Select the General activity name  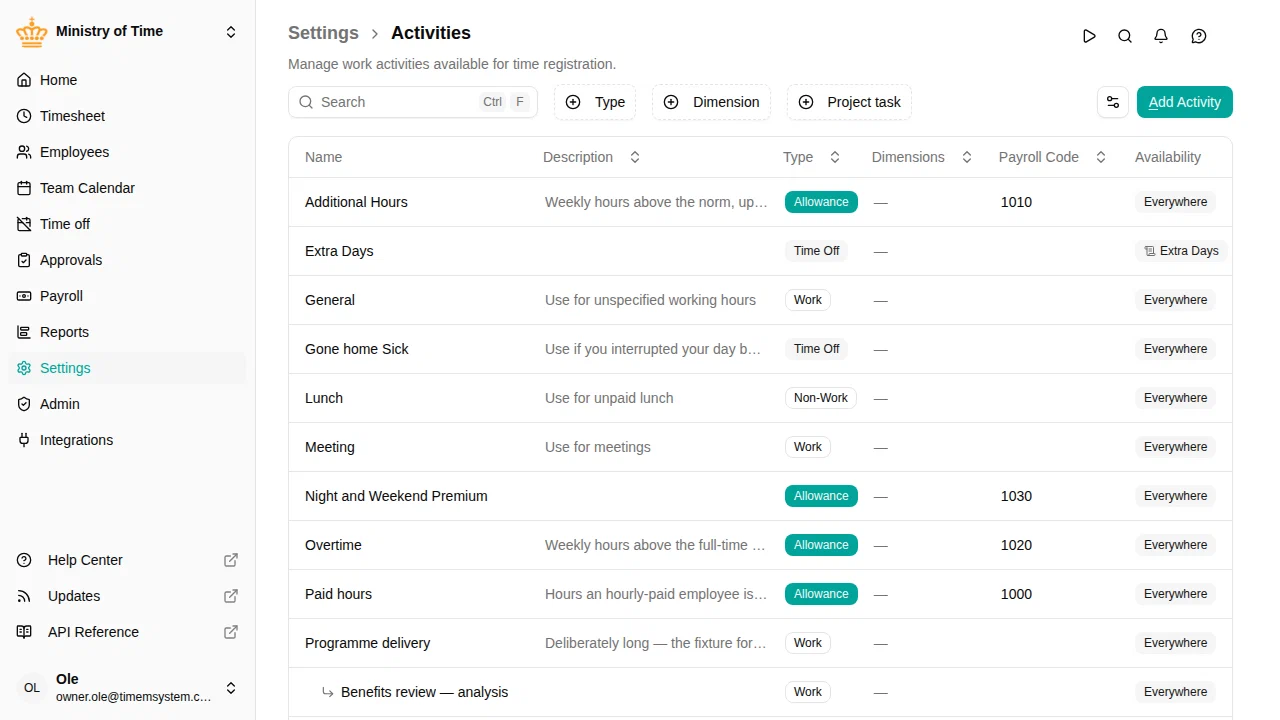(330, 300)
